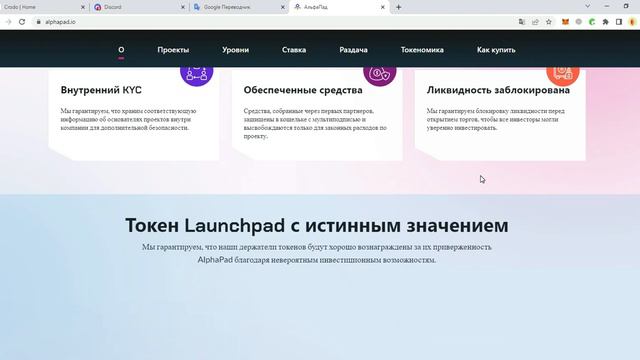The height and width of the screenshot is (360, 640).
Task: Click the Токен Launchpad с истинным значением heading
Action: 317,225
